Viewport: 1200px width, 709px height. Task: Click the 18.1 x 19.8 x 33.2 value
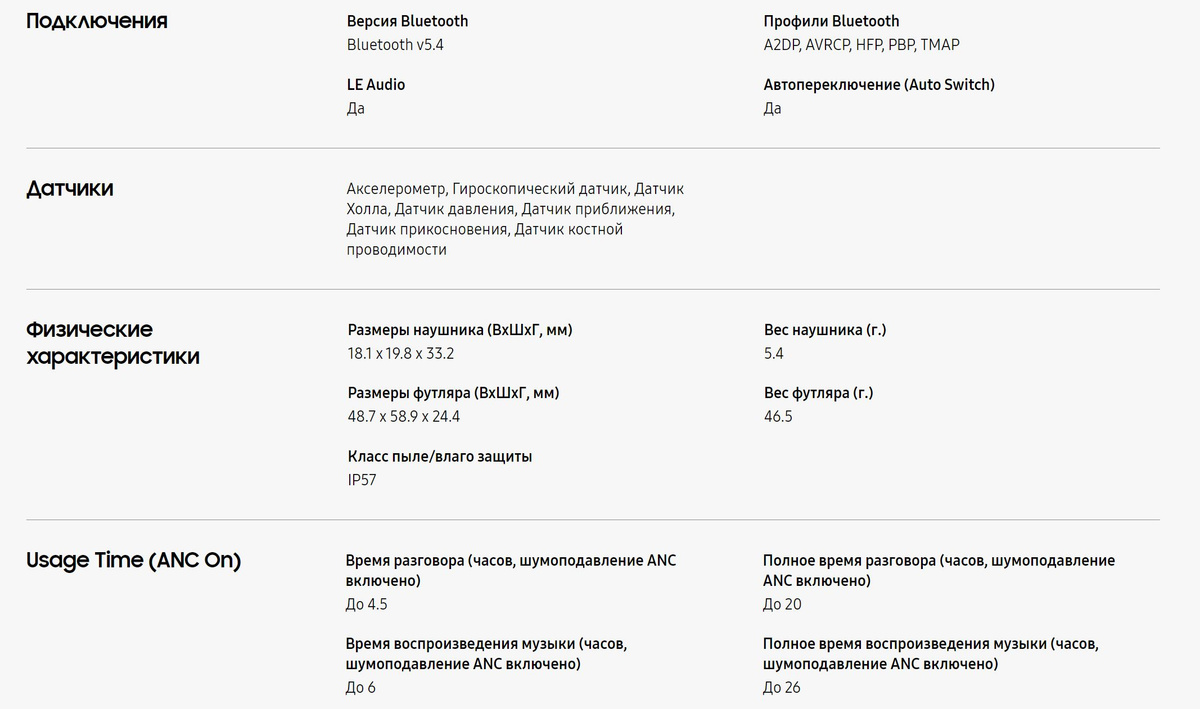tap(401, 353)
